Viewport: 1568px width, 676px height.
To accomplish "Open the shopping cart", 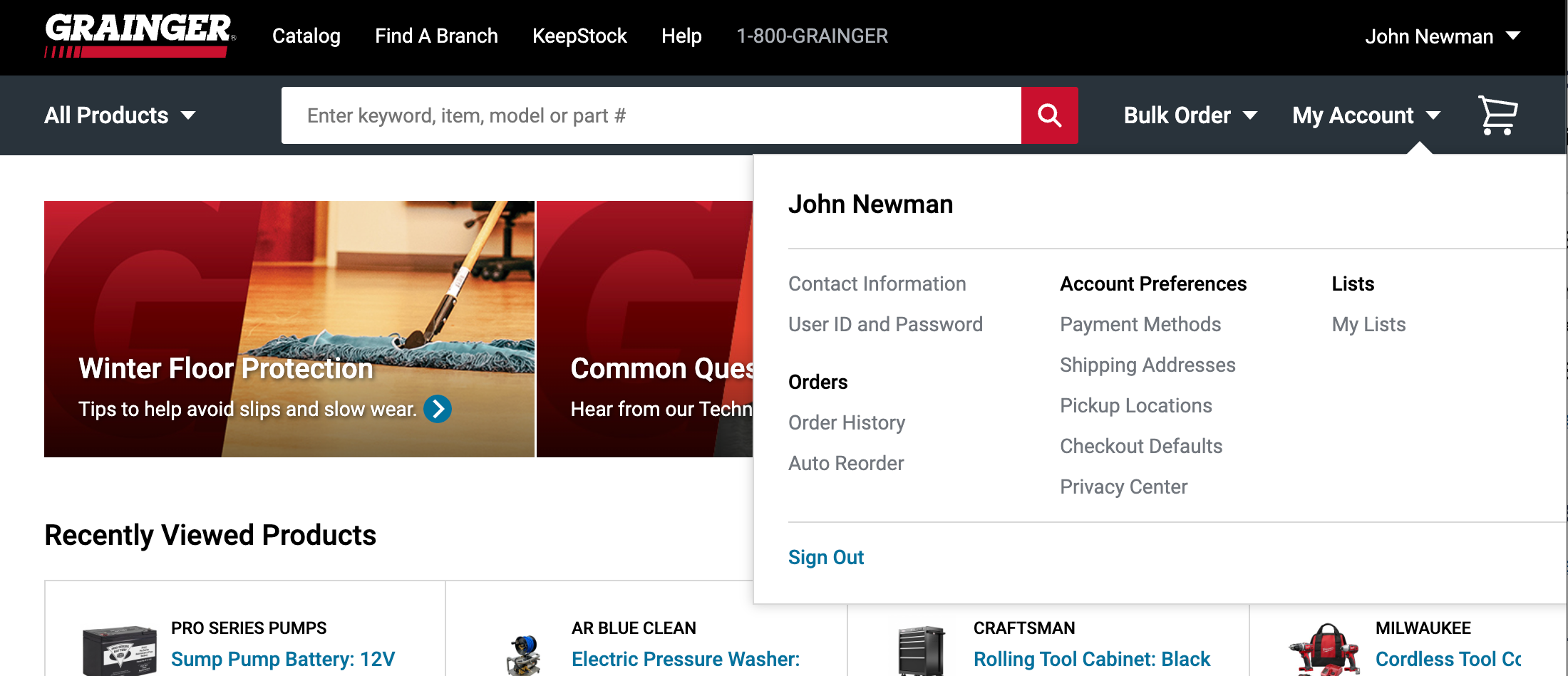I will click(x=1495, y=114).
